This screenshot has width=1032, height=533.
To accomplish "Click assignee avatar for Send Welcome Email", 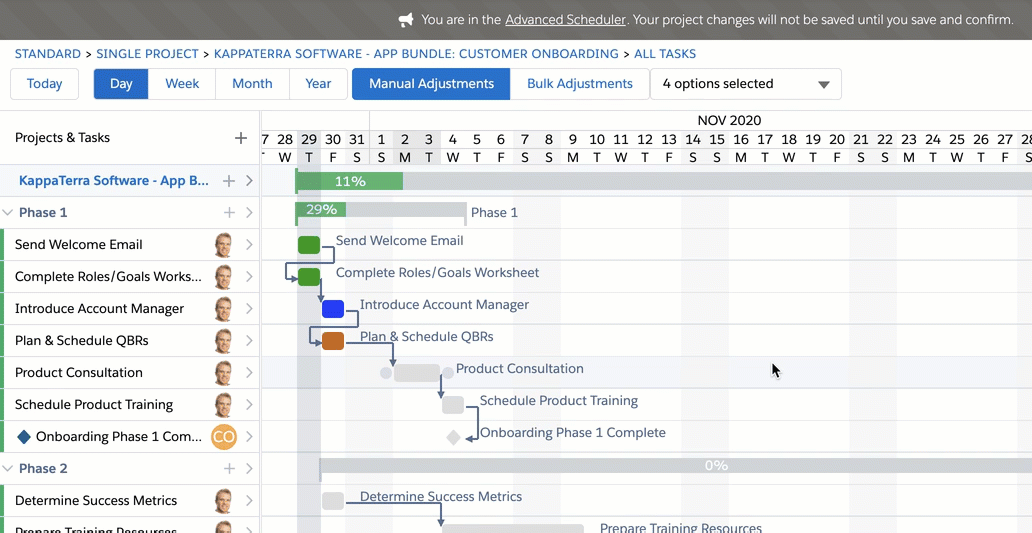I will click(223, 245).
